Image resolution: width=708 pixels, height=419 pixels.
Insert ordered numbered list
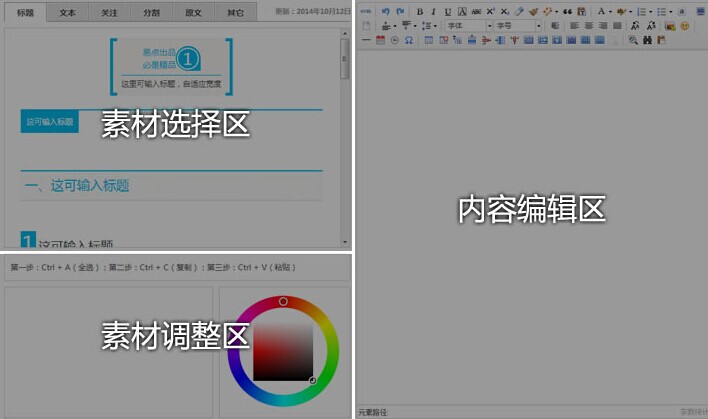pyautogui.click(x=642, y=12)
